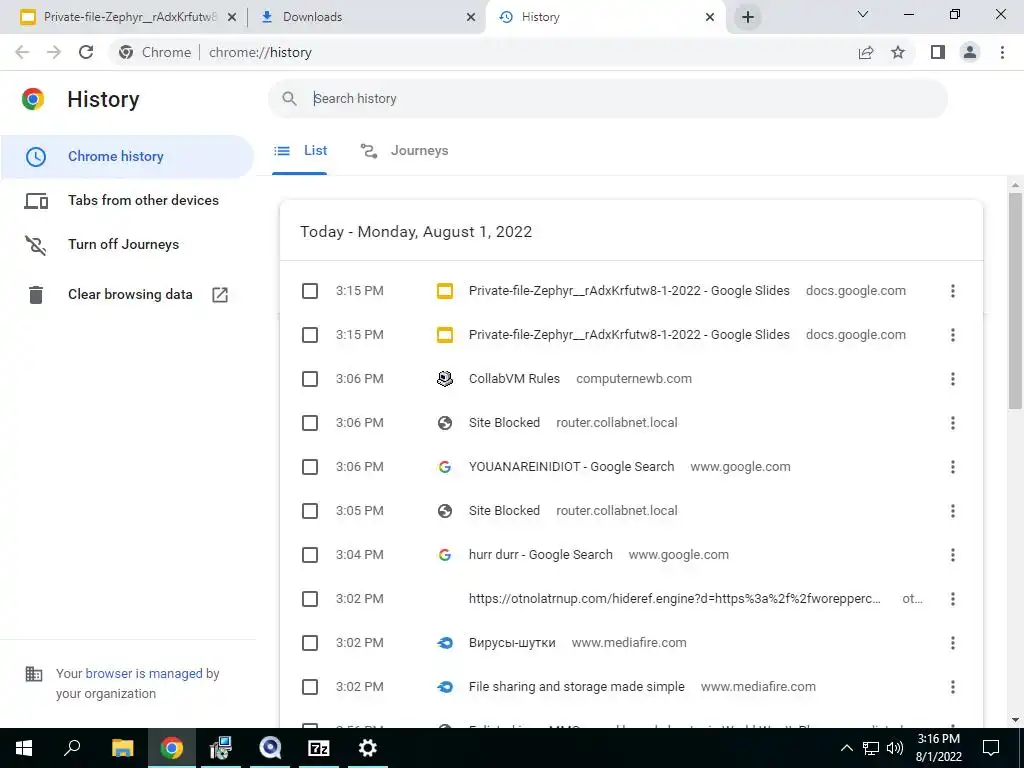1024x768 pixels.
Task: Share this page using the share icon
Action: click(x=866, y=52)
